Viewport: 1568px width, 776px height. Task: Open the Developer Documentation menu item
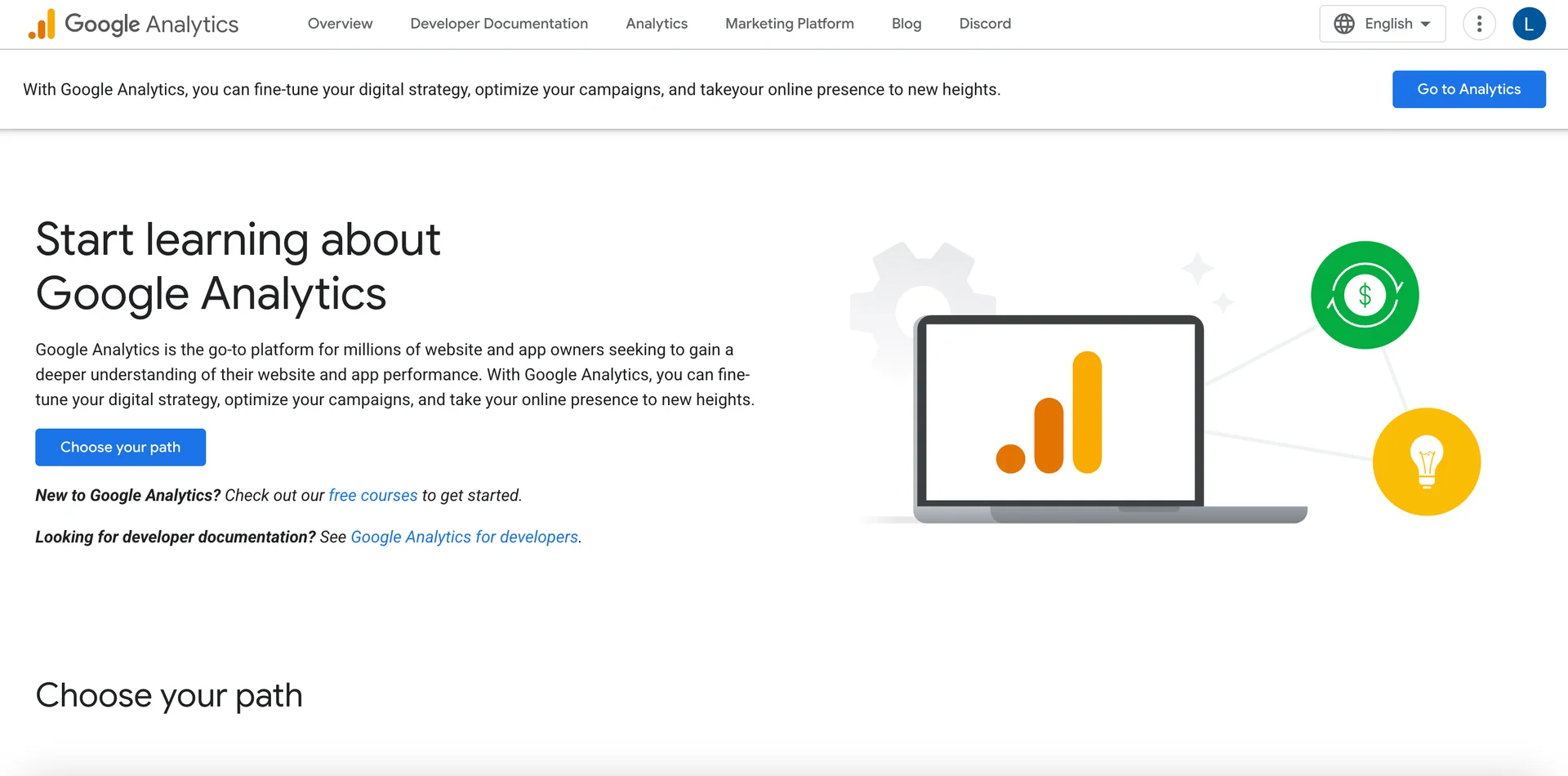tap(499, 24)
